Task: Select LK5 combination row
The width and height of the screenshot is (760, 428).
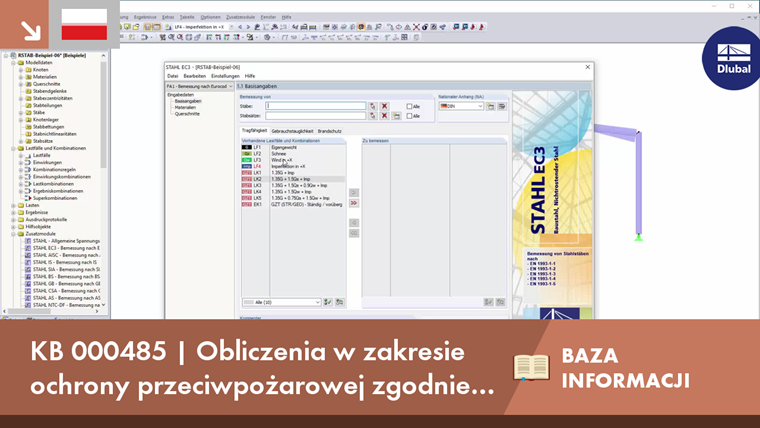Action: click(293, 198)
